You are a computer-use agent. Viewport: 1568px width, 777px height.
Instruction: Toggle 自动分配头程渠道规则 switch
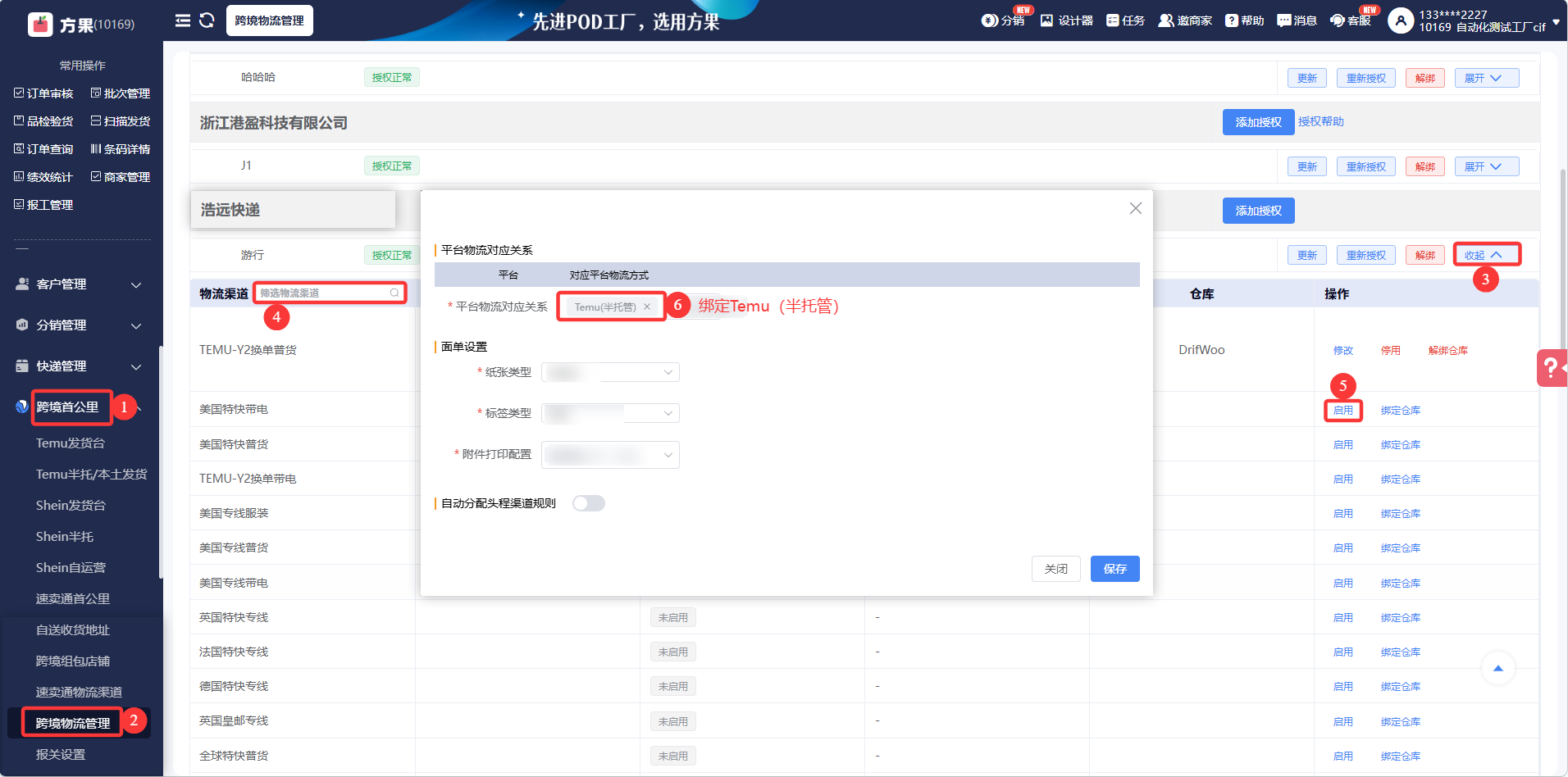tap(589, 503)
